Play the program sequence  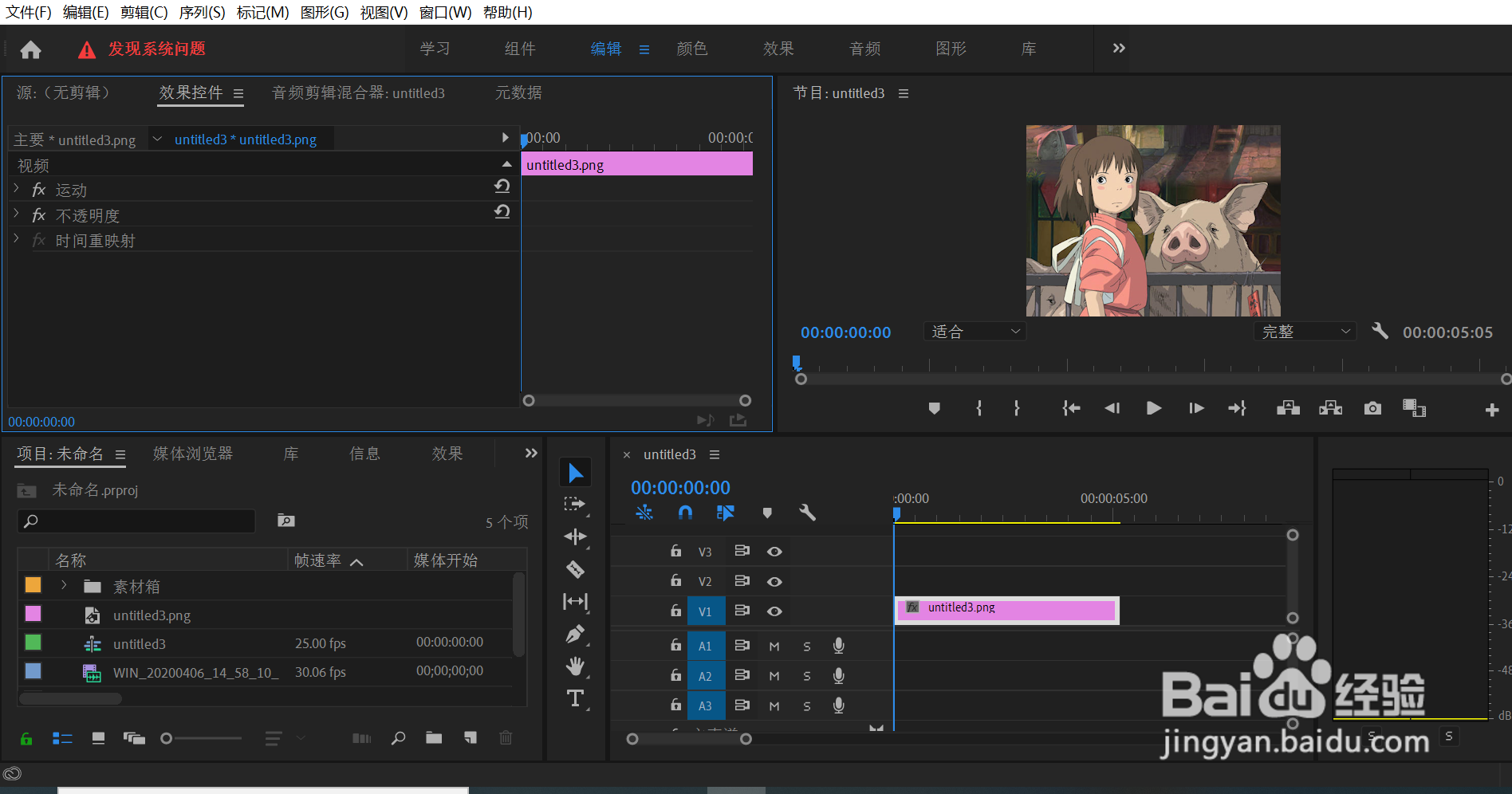click(1153, 408)
